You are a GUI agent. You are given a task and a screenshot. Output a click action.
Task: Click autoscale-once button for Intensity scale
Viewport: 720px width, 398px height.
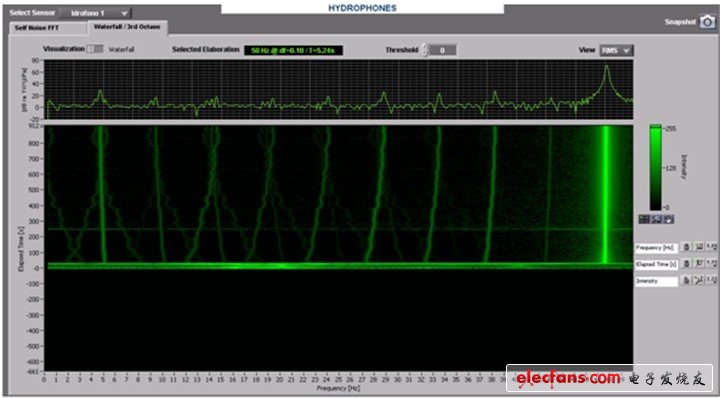(699, 280)
